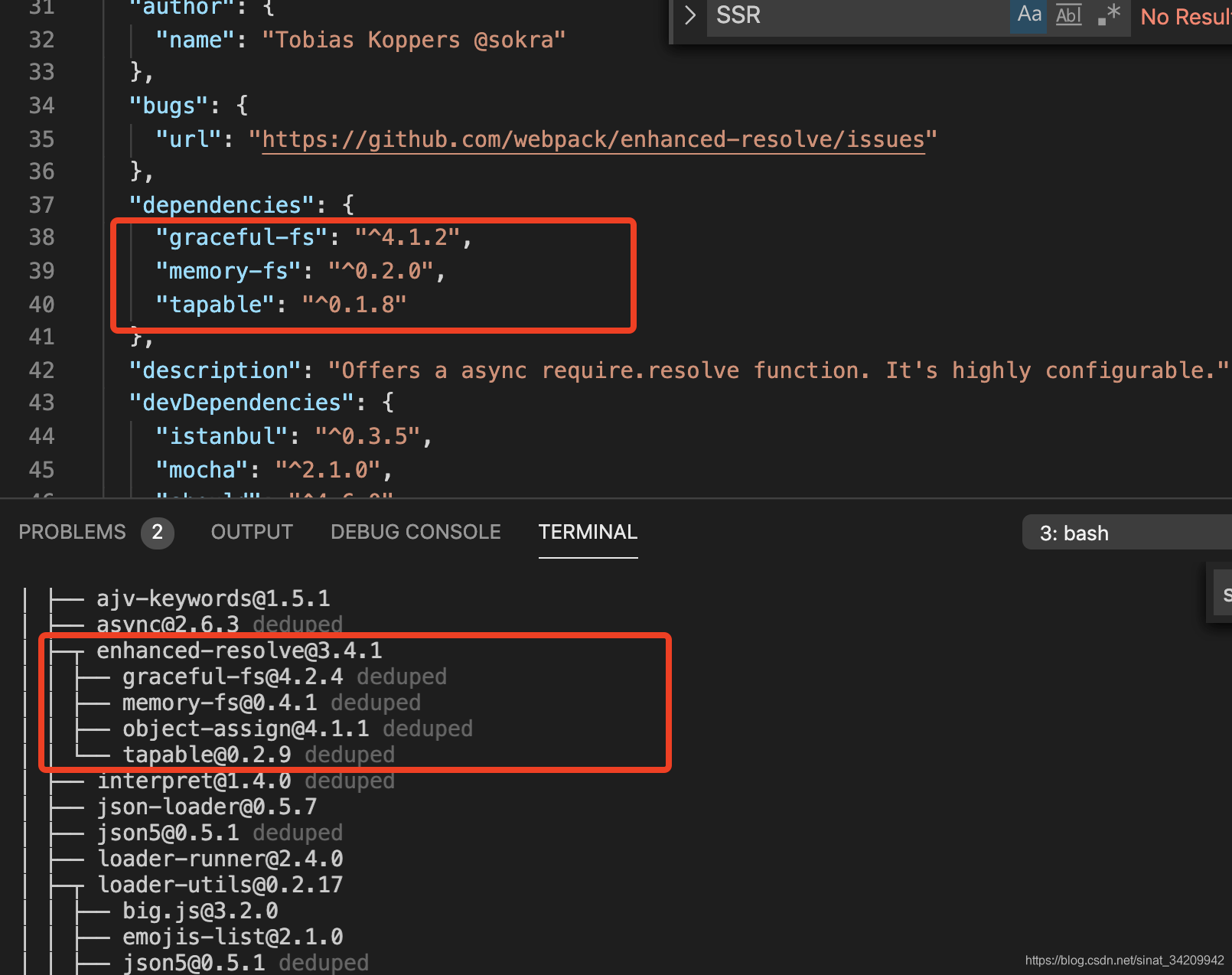The image size is (1232, 975).
Task: Click loader-utils@0.2.17 in terminal output
Action: pos(220,885)
